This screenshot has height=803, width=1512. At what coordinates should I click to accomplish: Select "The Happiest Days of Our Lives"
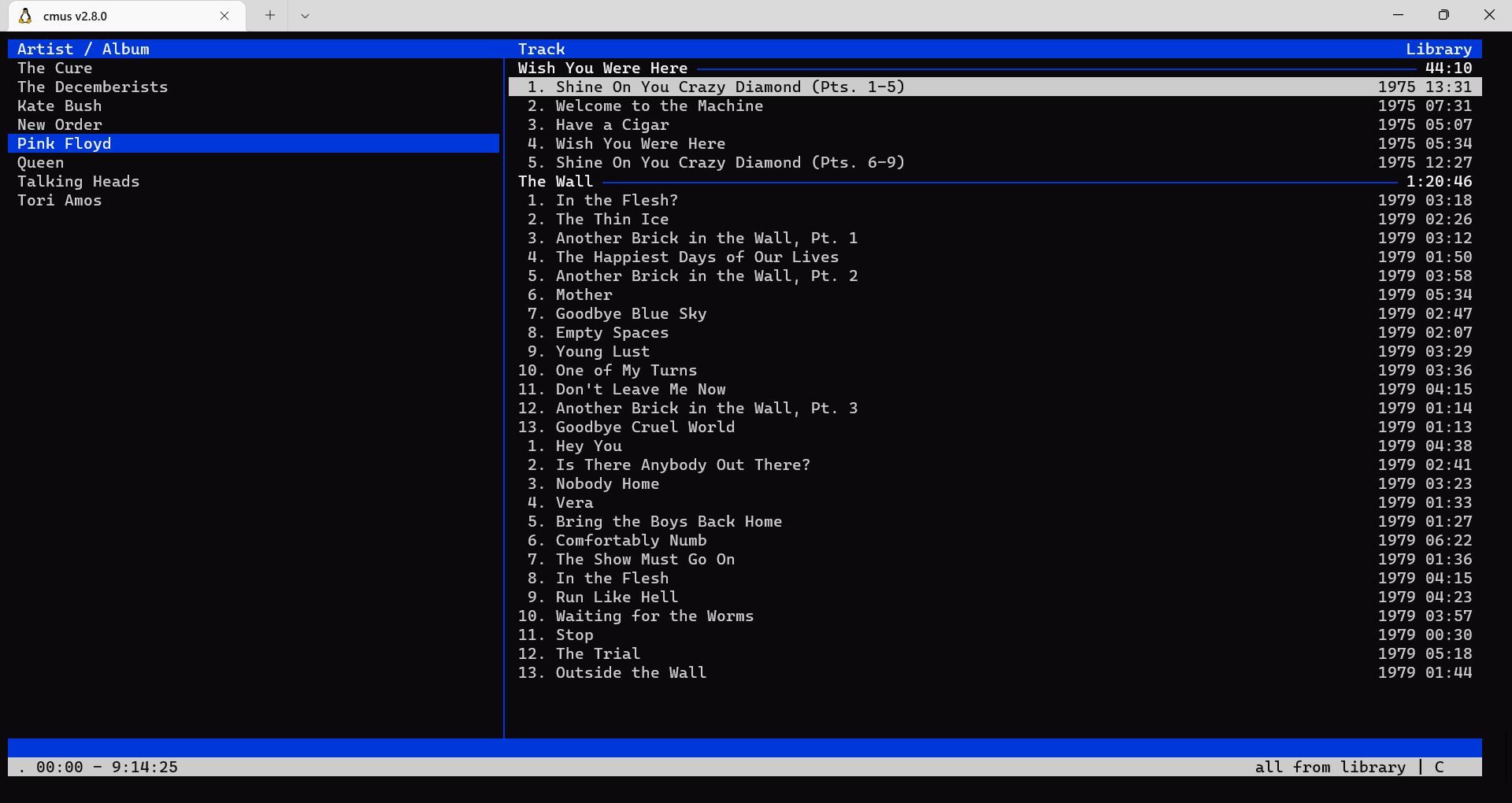point(995,257)
